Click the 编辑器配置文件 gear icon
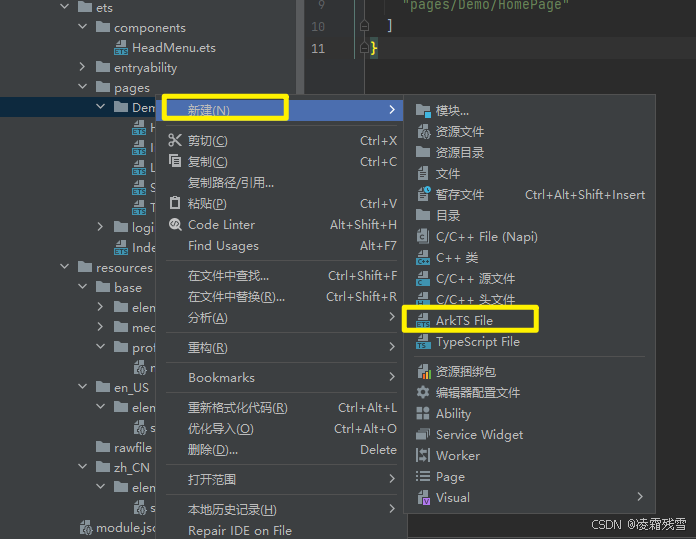This screenshot has height=539, width=696. point(423,392)
